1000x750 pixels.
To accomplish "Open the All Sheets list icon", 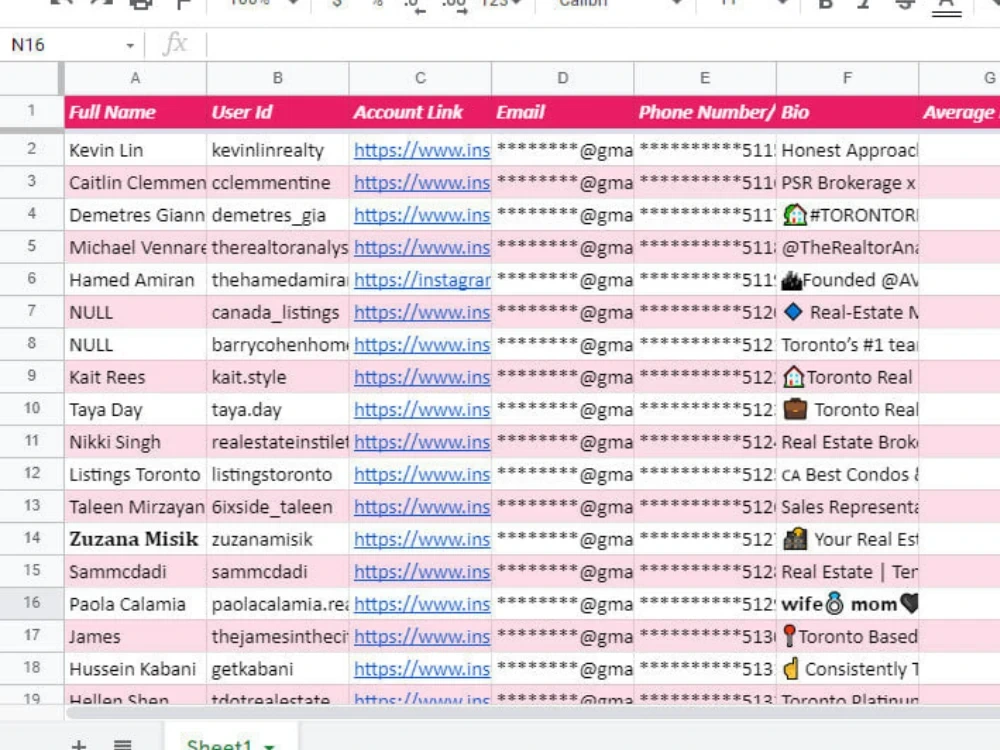I will pyautogui.click(x=122, y=744).
